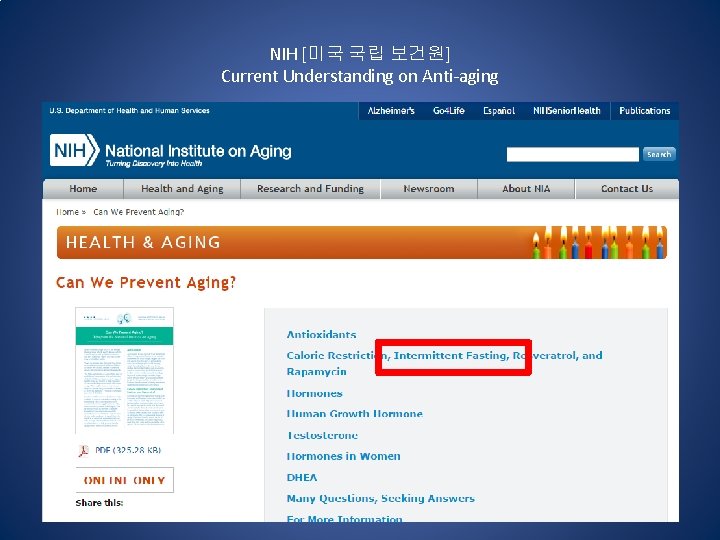Open Calorie Restriction, Intermittent Fasting link
Viewport: 720px width, 540px height.
[444, 363]
